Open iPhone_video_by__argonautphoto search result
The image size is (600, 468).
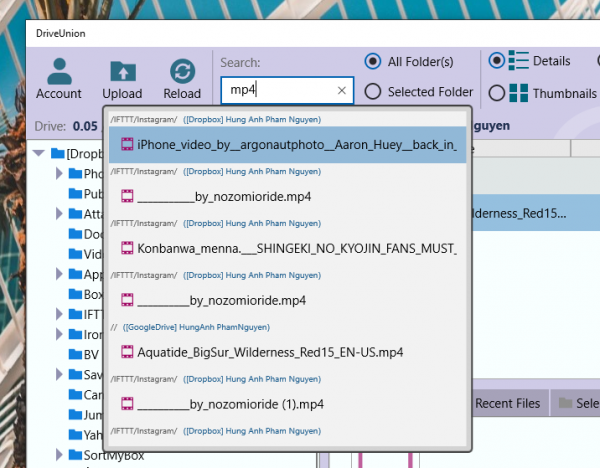[287, 145]
